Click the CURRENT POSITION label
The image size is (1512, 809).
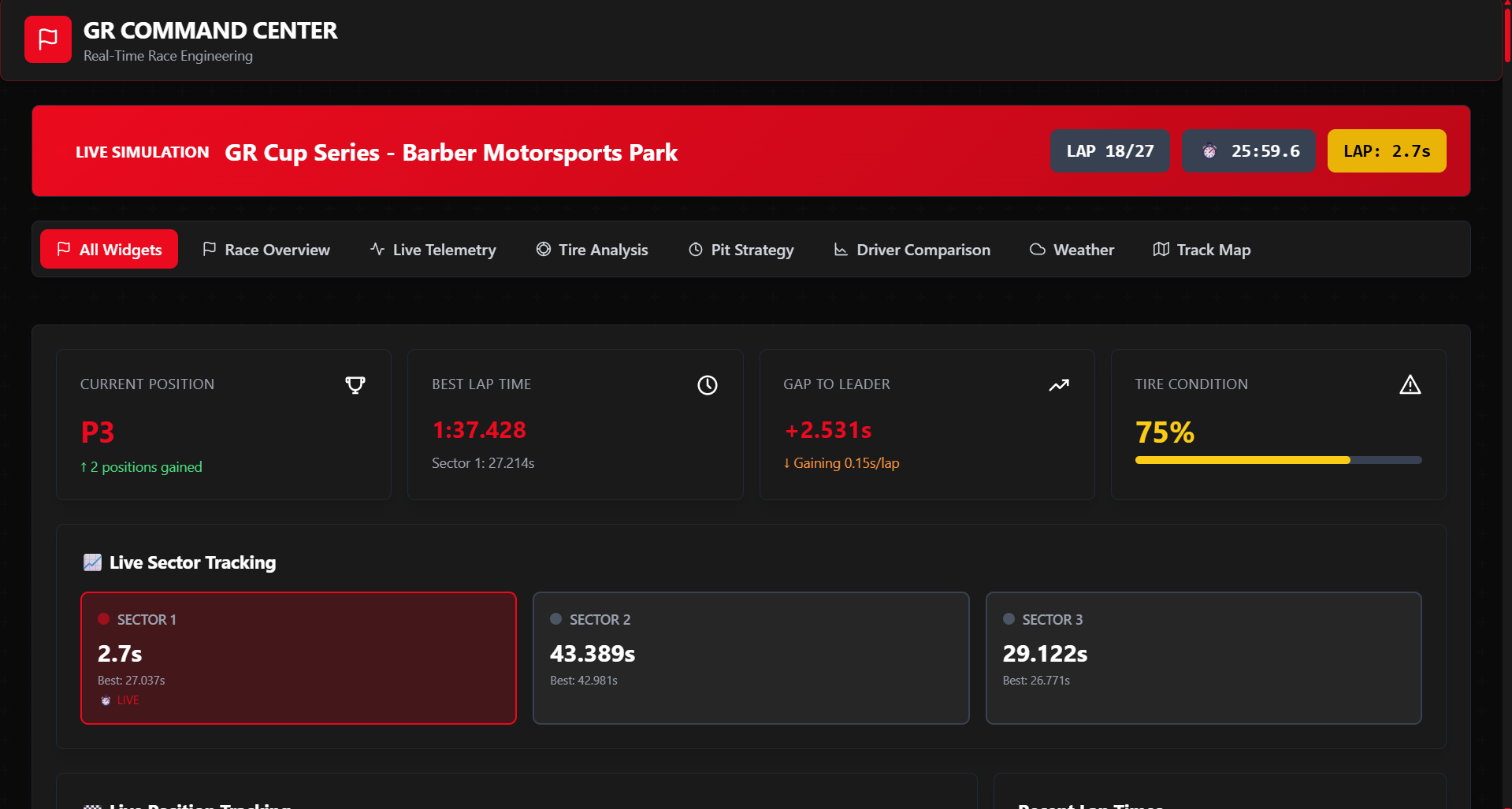coord(147,384)
